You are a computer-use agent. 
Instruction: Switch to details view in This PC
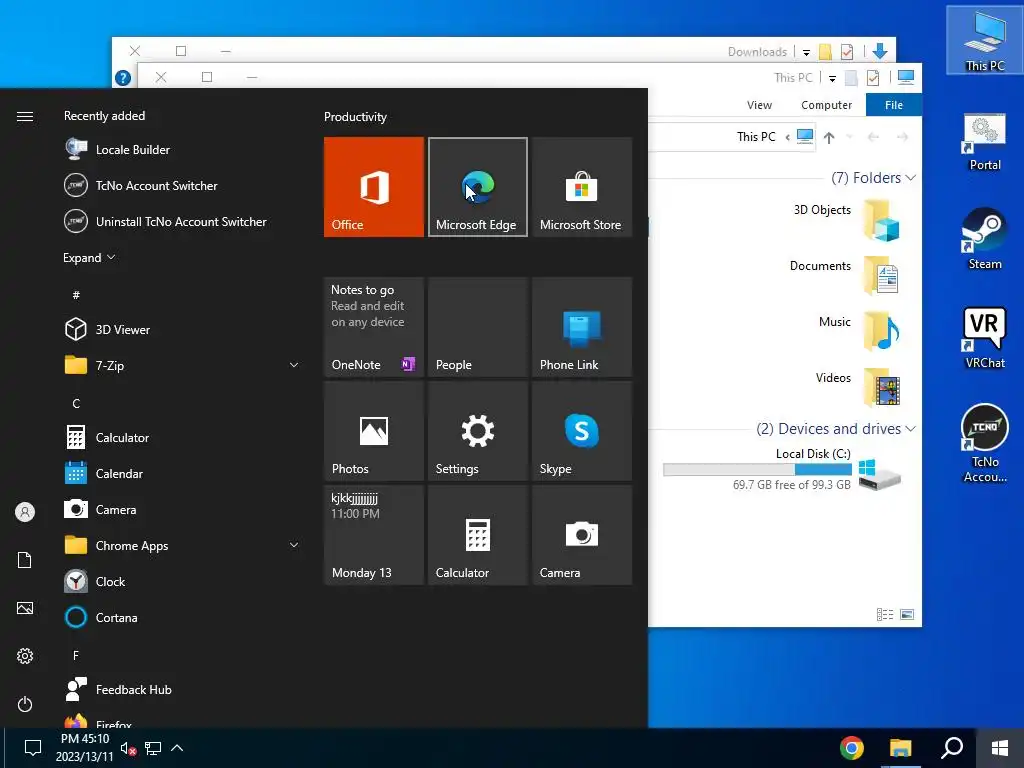coord(885,615)
